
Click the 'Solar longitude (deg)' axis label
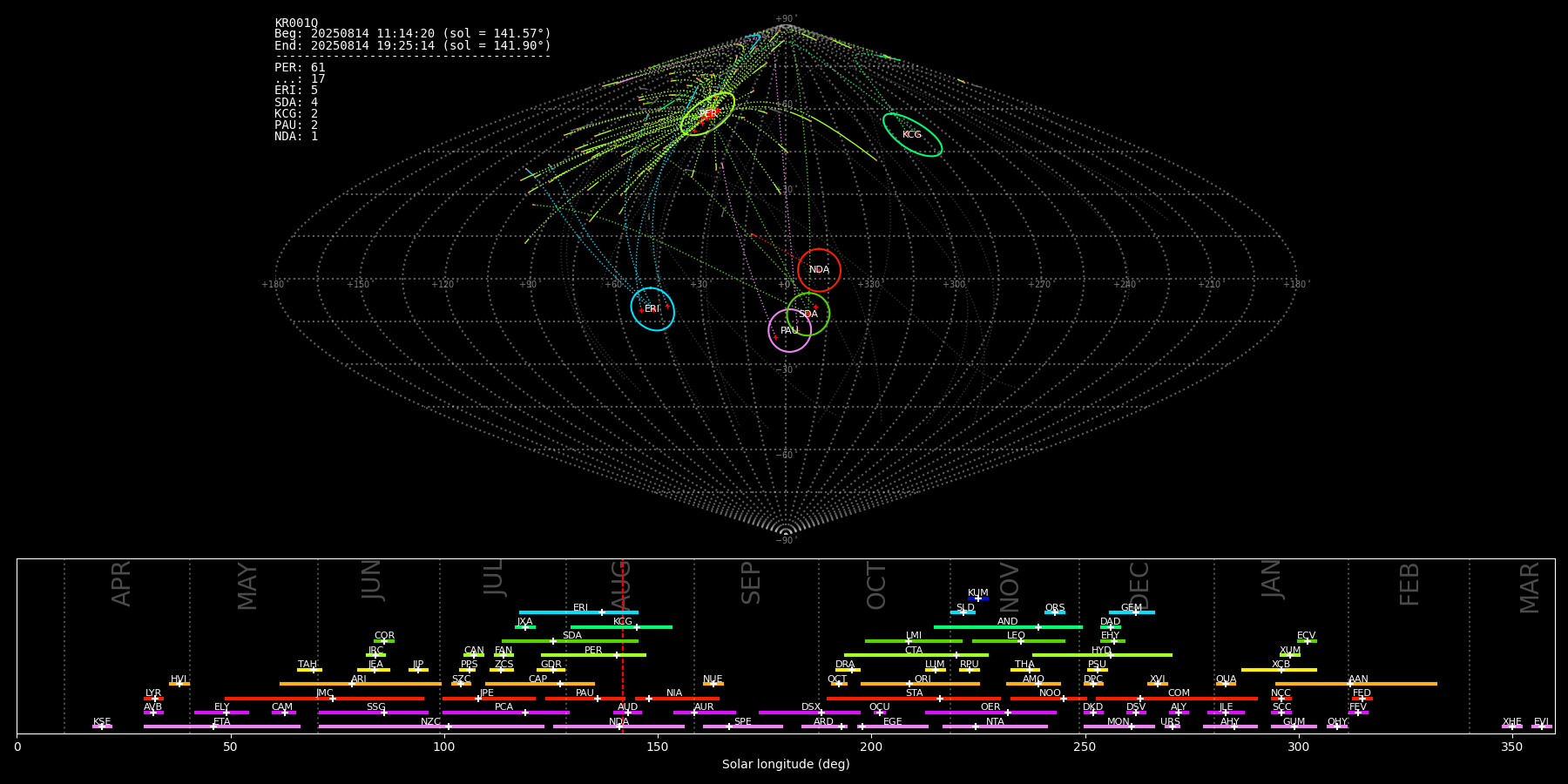(x=786, y=765)
